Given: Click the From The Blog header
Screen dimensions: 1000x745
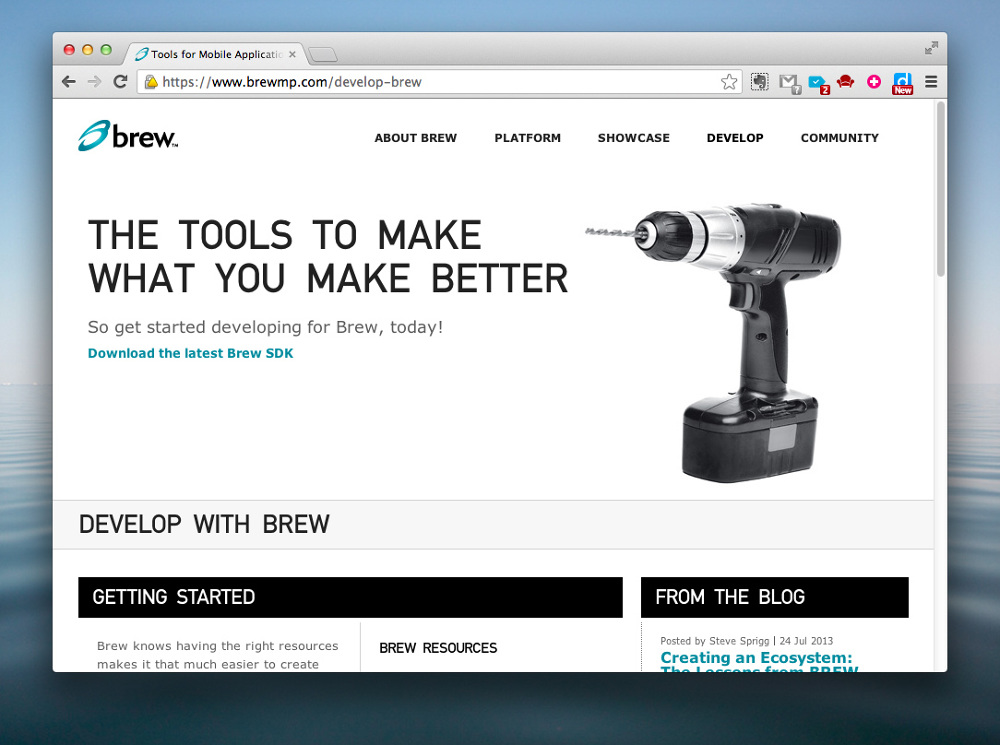Looking at the screenshot, I should coord(774,597).
